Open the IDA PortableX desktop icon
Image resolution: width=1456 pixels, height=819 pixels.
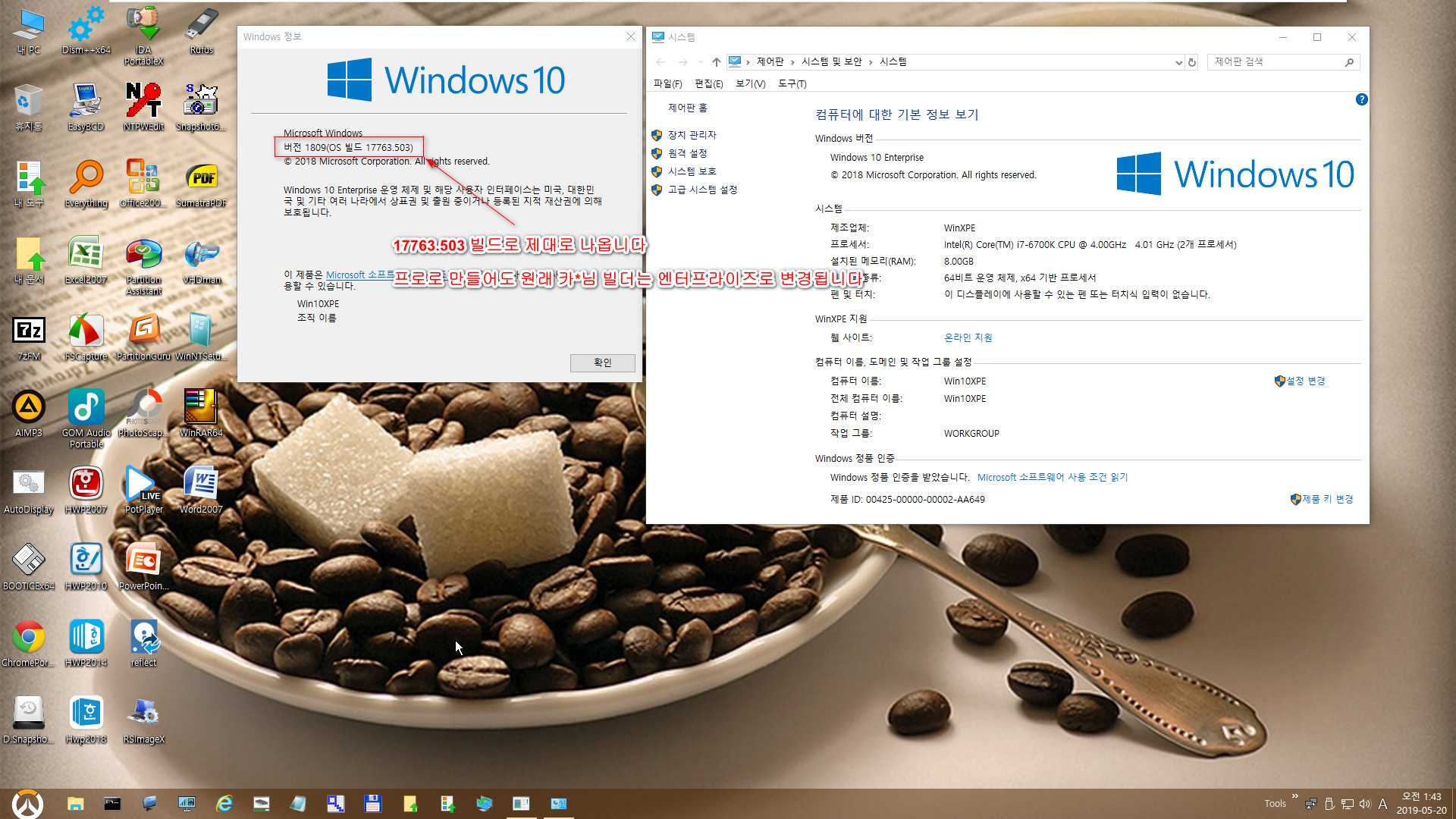coord(143,35)
